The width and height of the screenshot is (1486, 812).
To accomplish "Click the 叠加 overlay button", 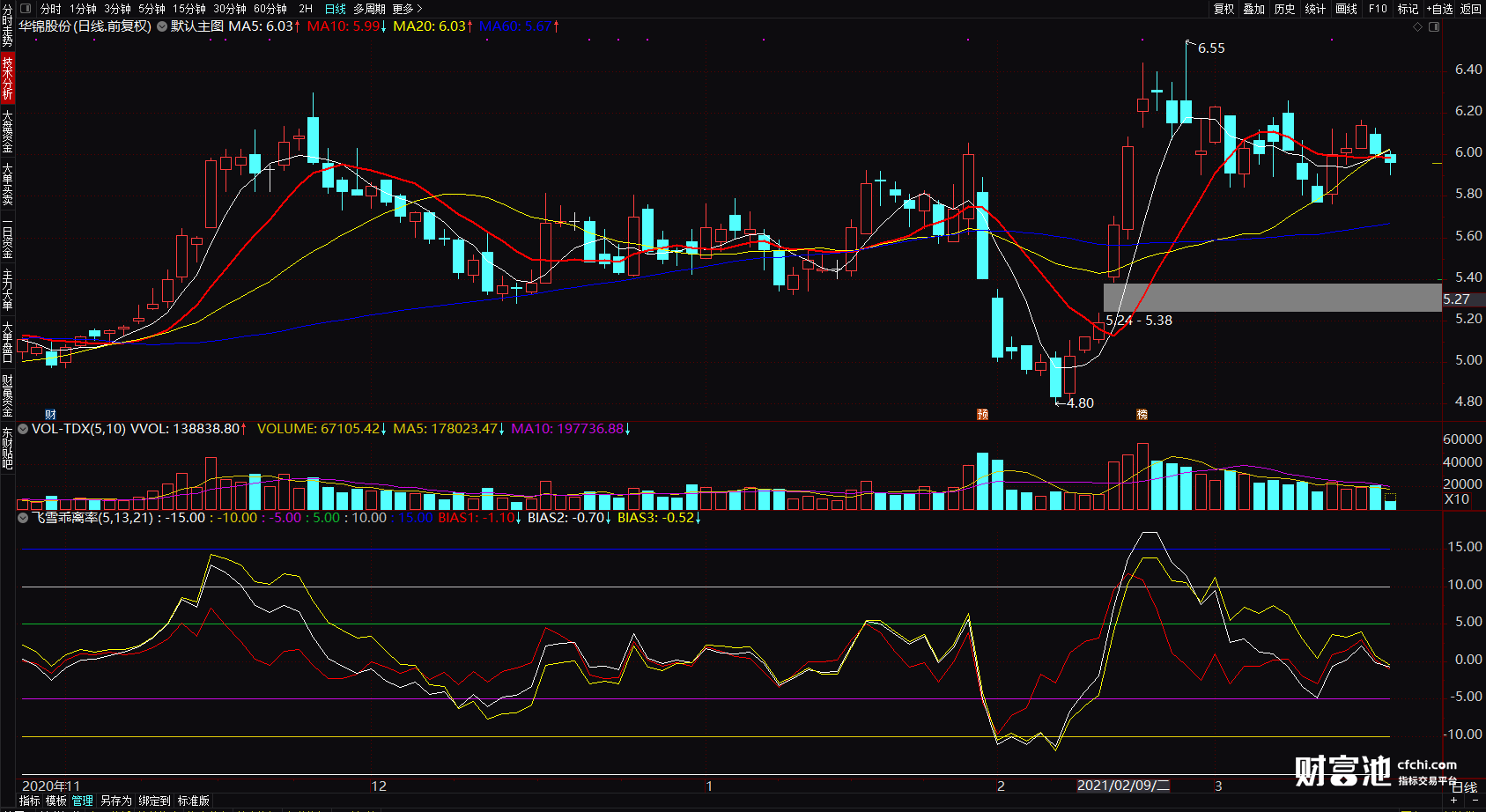I will tap(1254, 9).
